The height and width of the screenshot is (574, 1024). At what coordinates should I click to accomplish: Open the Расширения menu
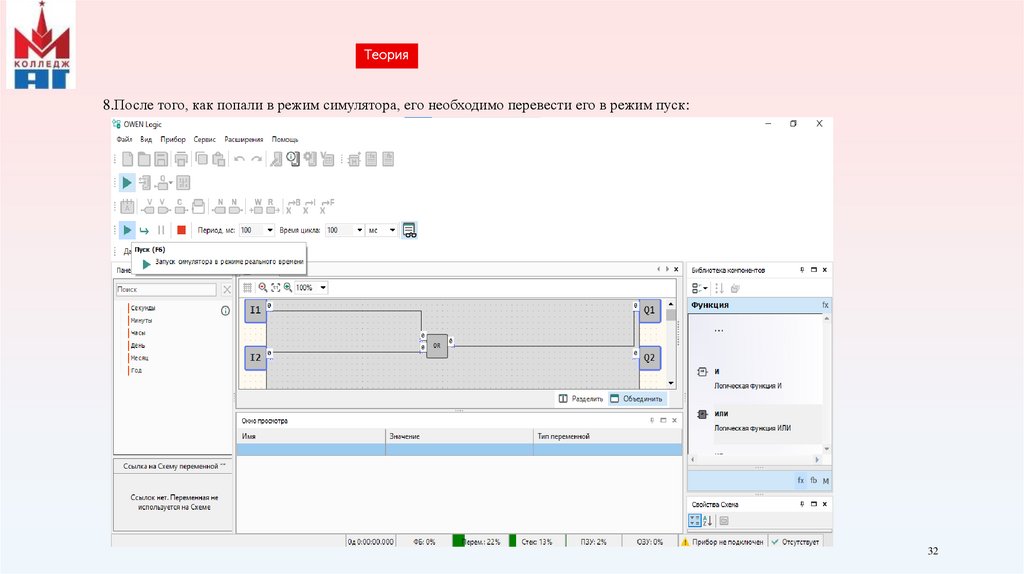tap(244, 139)
